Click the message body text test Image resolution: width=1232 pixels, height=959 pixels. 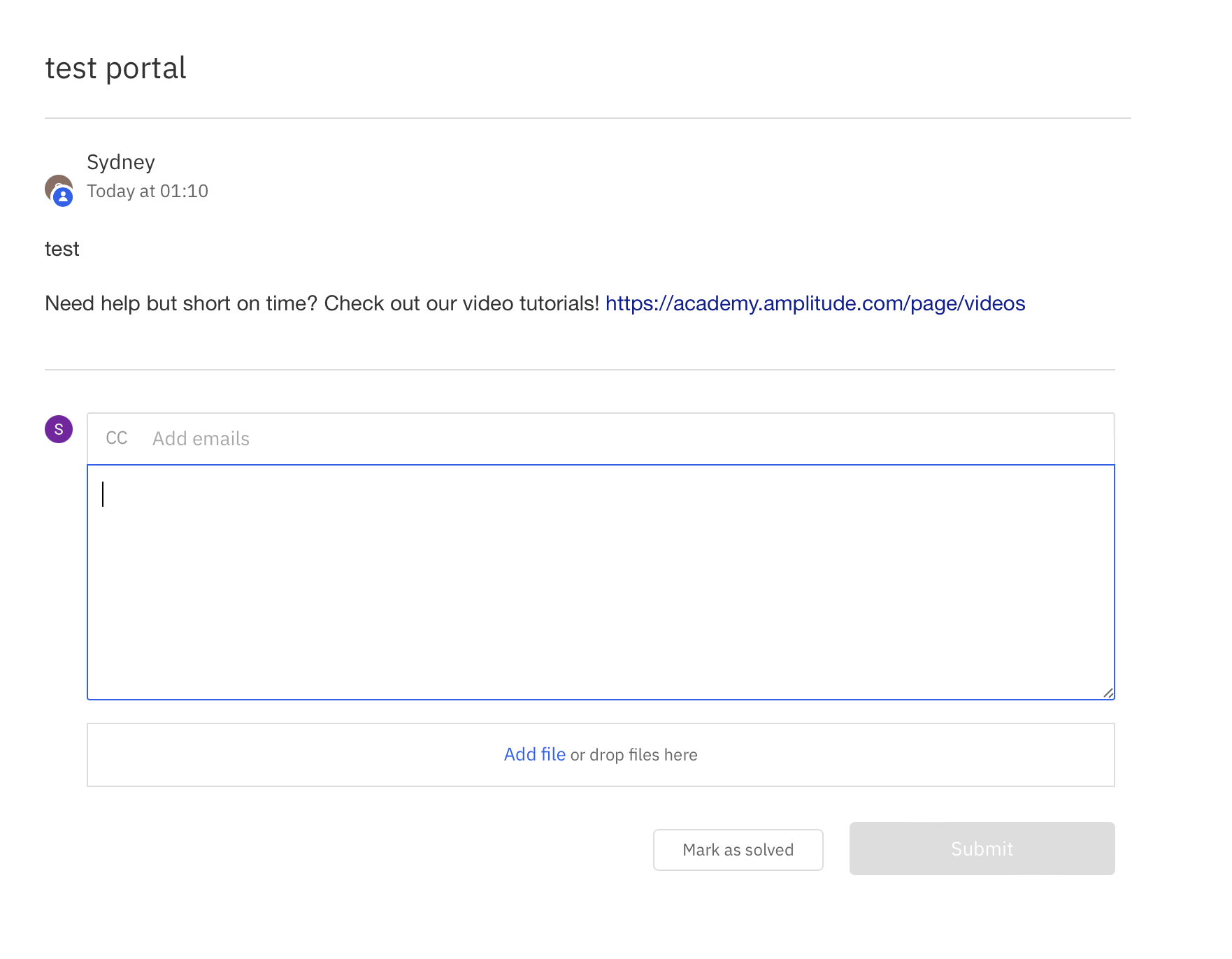(x=62, y=250)
